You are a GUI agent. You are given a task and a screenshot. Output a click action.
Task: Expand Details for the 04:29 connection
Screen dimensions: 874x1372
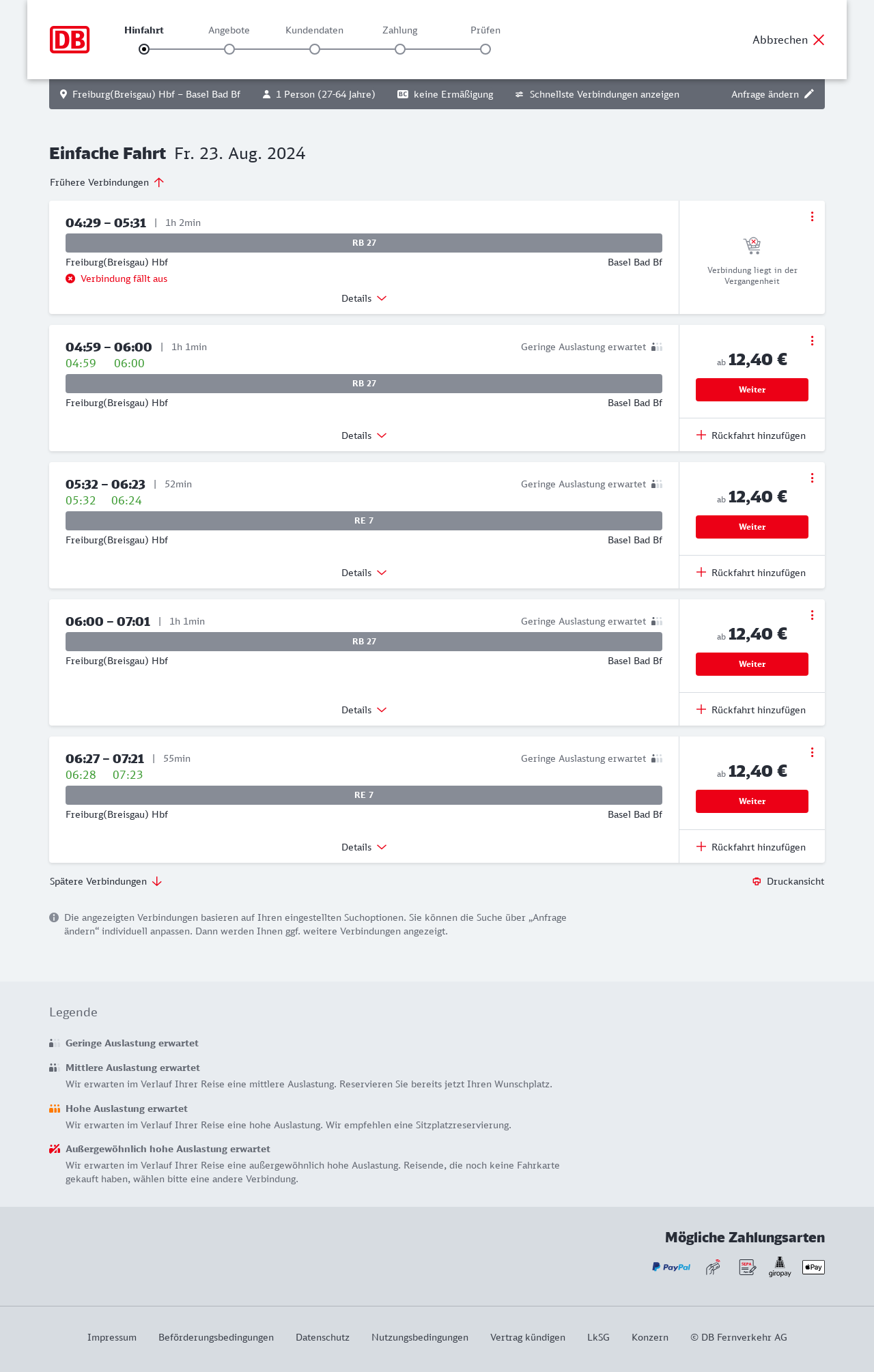(x=364, y=298)
